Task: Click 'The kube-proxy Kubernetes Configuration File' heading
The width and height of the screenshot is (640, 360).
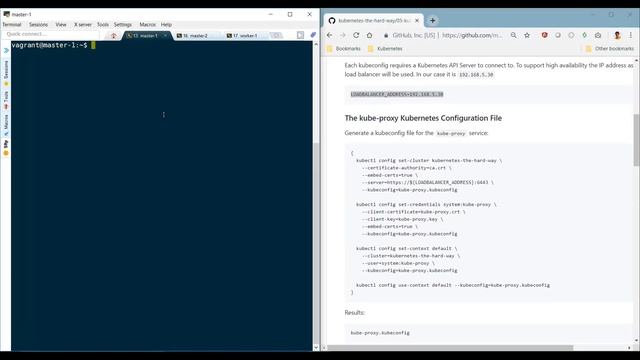Action: pyautogui.click(x=423, y=118)
